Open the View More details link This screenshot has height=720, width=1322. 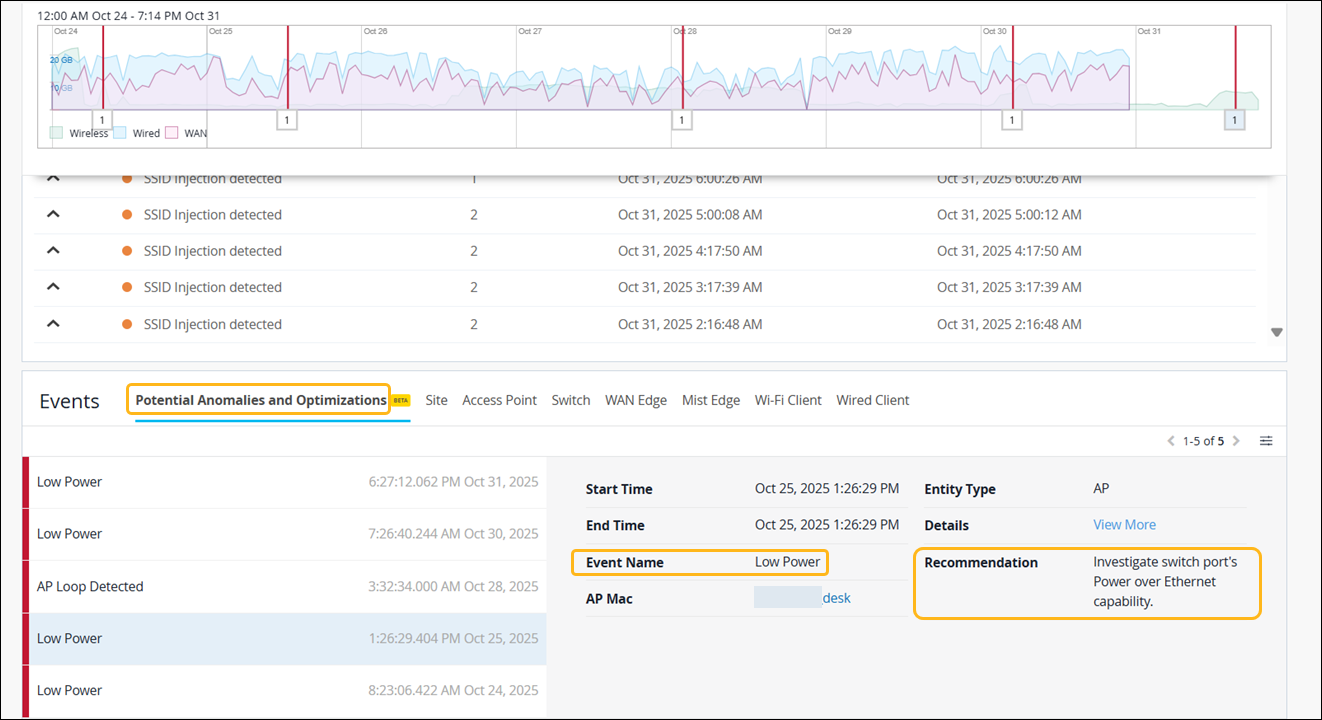pos(1124,525)
